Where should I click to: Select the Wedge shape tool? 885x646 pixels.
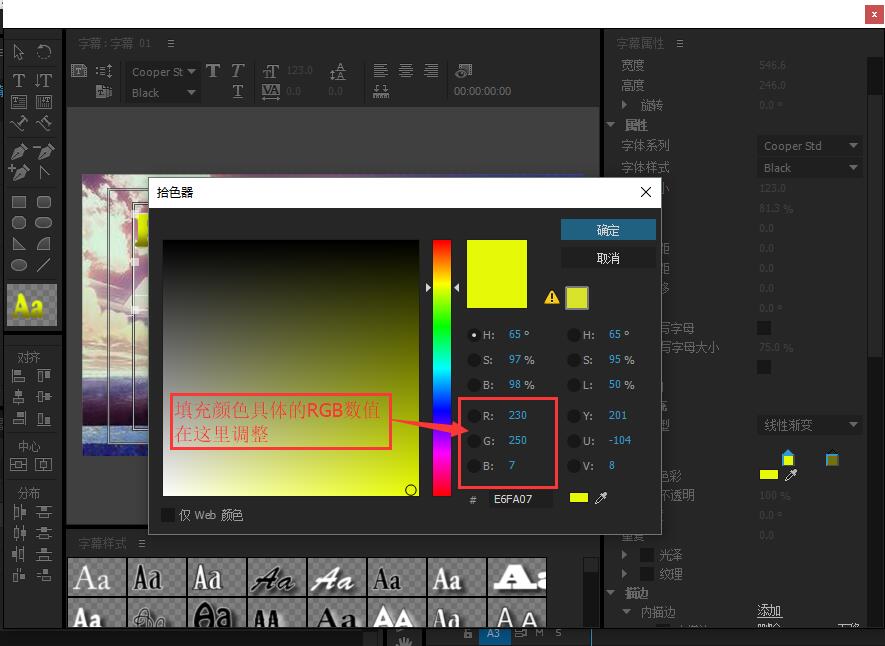pos(19,244)
